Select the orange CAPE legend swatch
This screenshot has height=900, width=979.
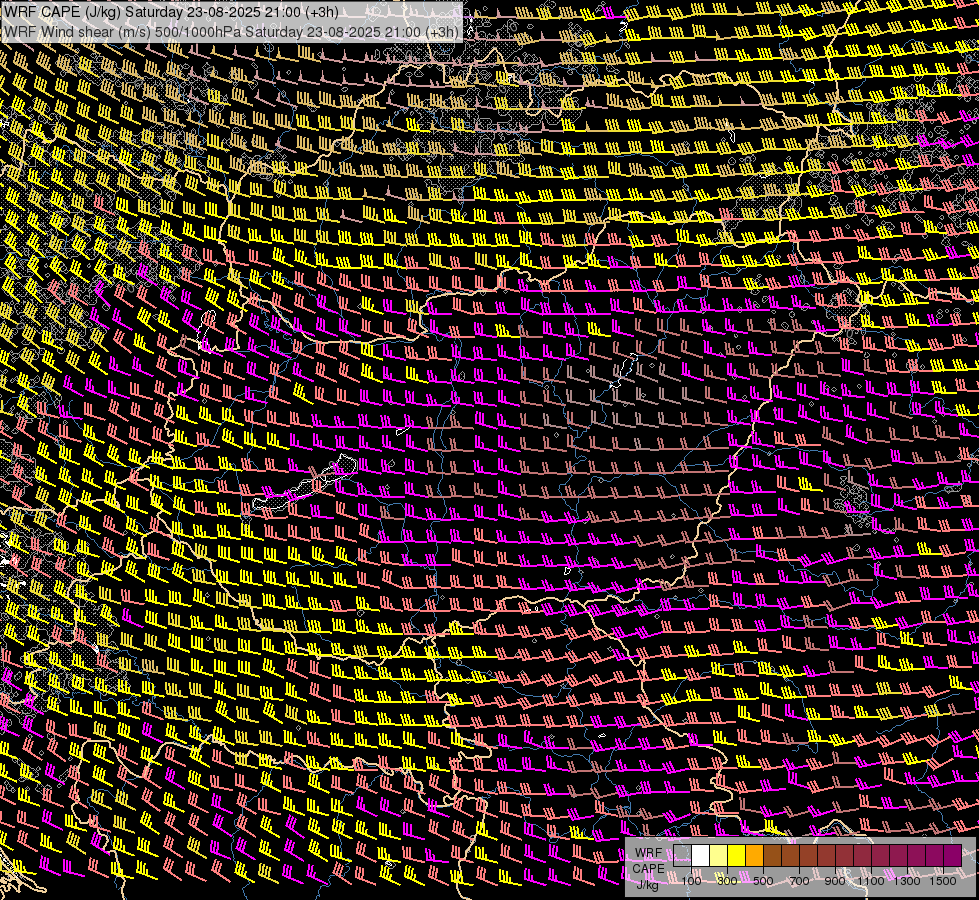tap(754, 856)
